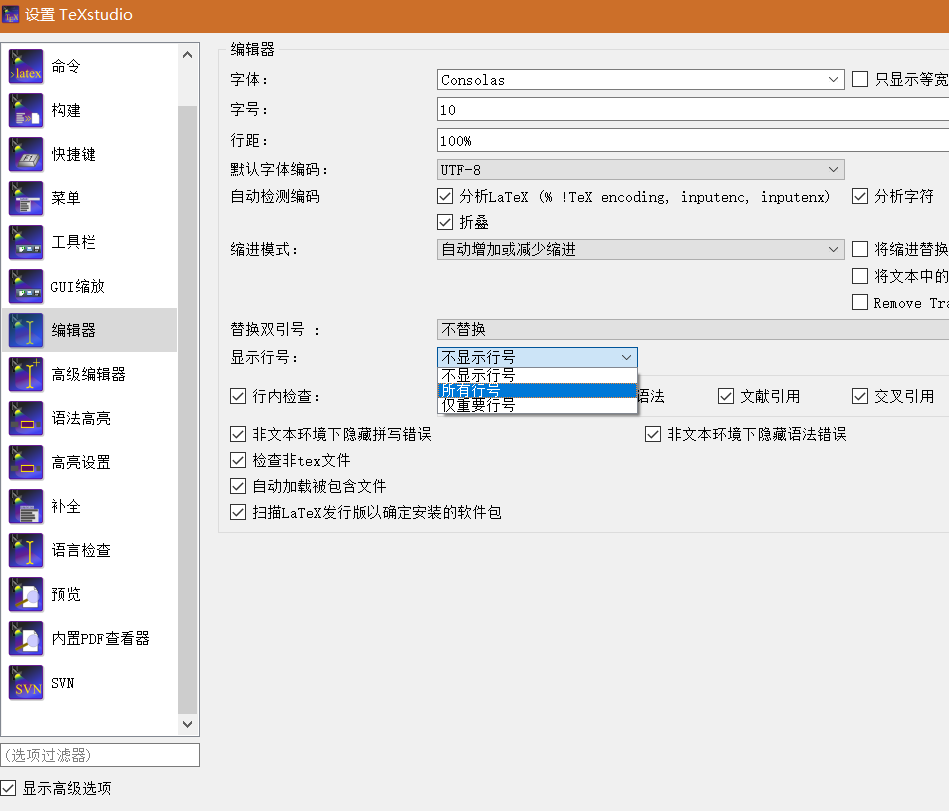Viewport: 949px width, 811px height.
Task: Toggle 将文本中的 checkbox
Action: point(859,276)
